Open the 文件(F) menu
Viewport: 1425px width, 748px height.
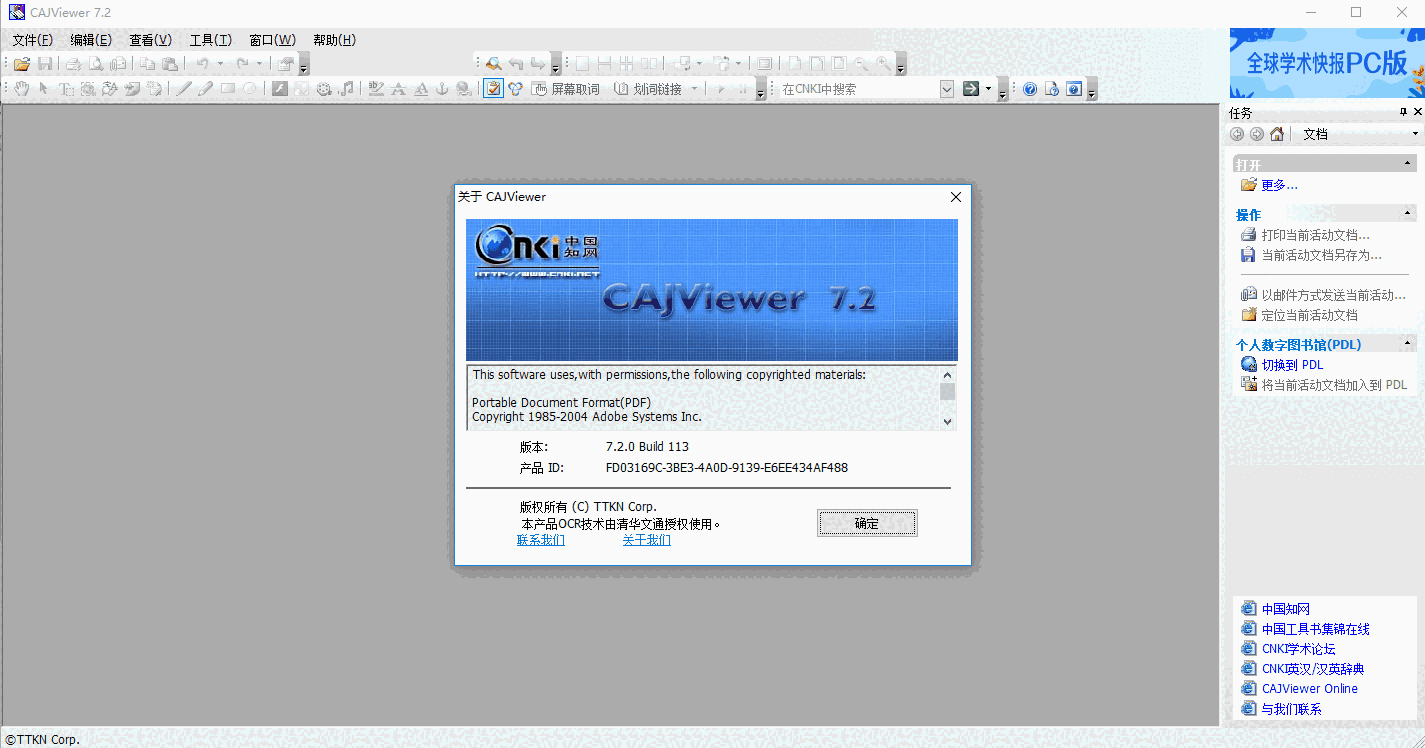32,40
